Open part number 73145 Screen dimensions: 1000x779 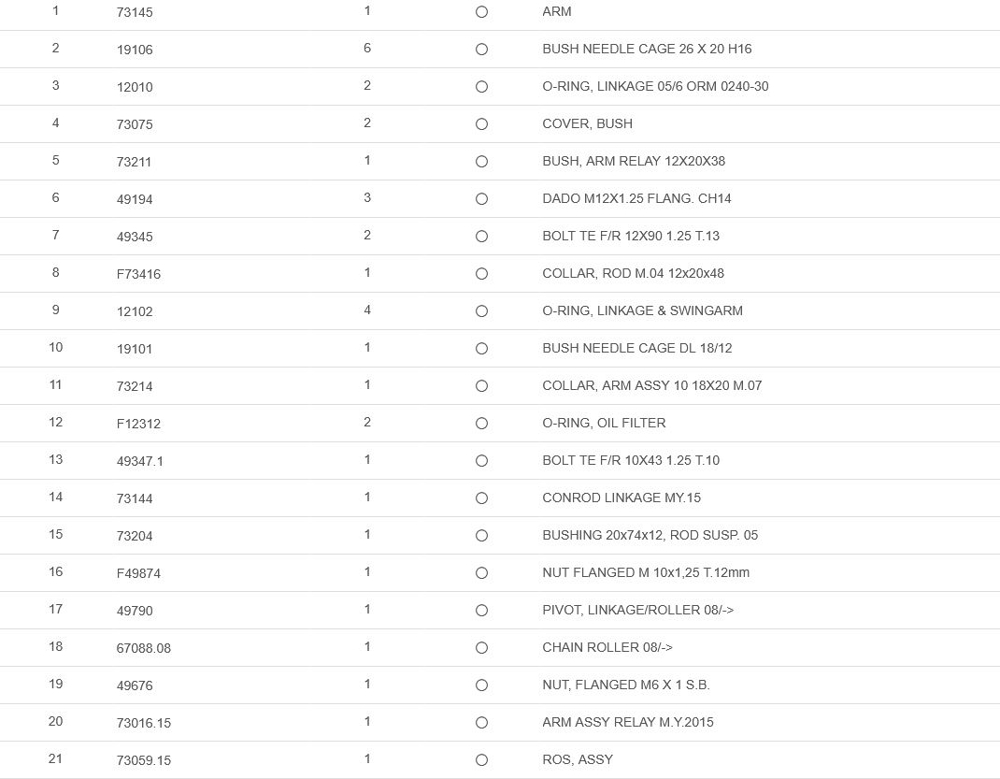click(x=135, y=12)
